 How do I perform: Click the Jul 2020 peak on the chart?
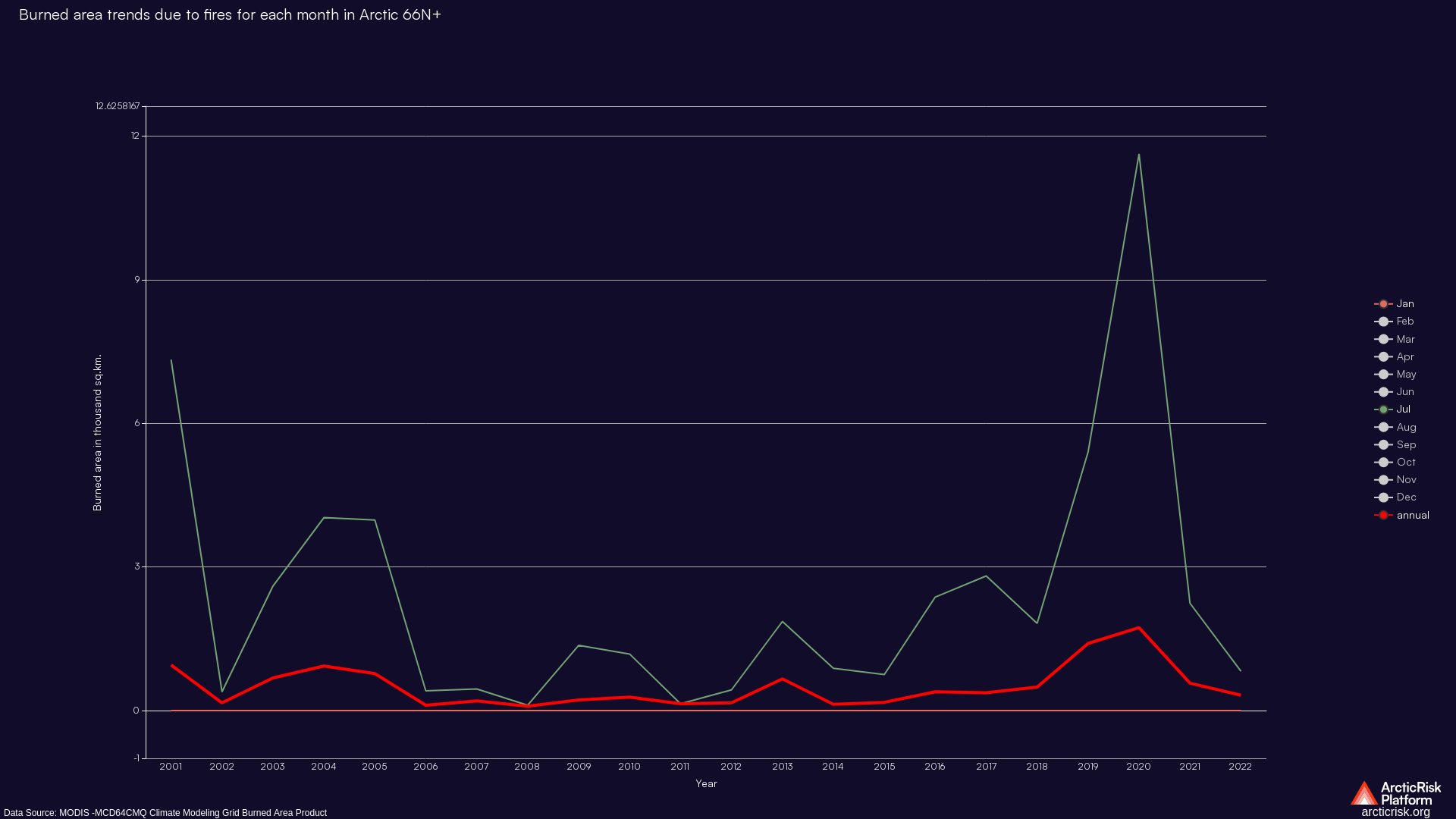(x=1138, y=155)
